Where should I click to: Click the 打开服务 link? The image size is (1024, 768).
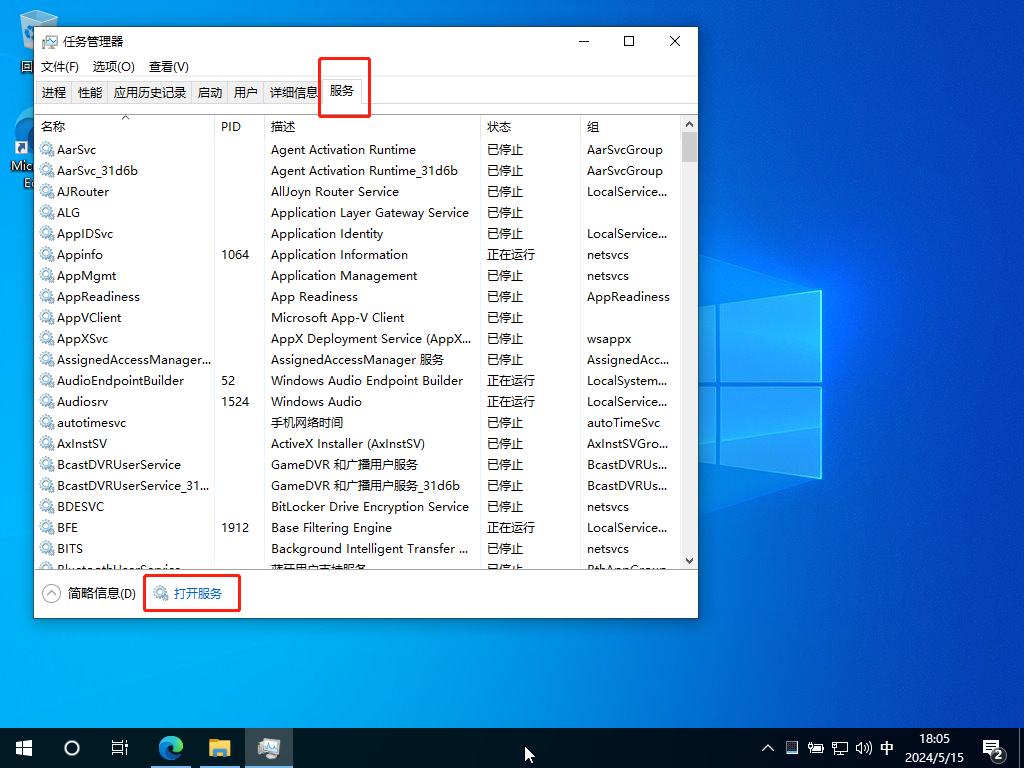point(197,594)
